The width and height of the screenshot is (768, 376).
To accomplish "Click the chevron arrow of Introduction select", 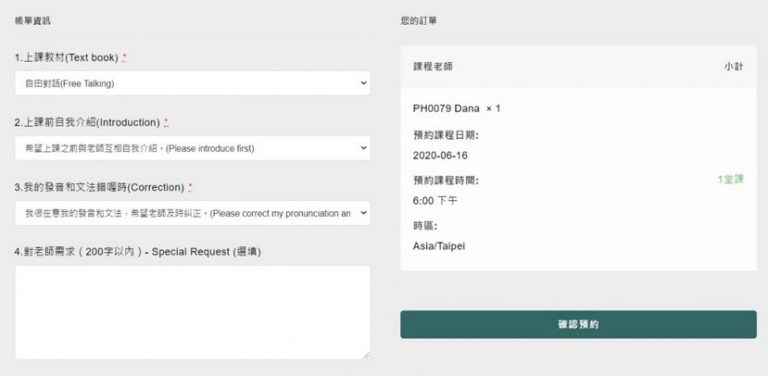I will coord(363,147).
